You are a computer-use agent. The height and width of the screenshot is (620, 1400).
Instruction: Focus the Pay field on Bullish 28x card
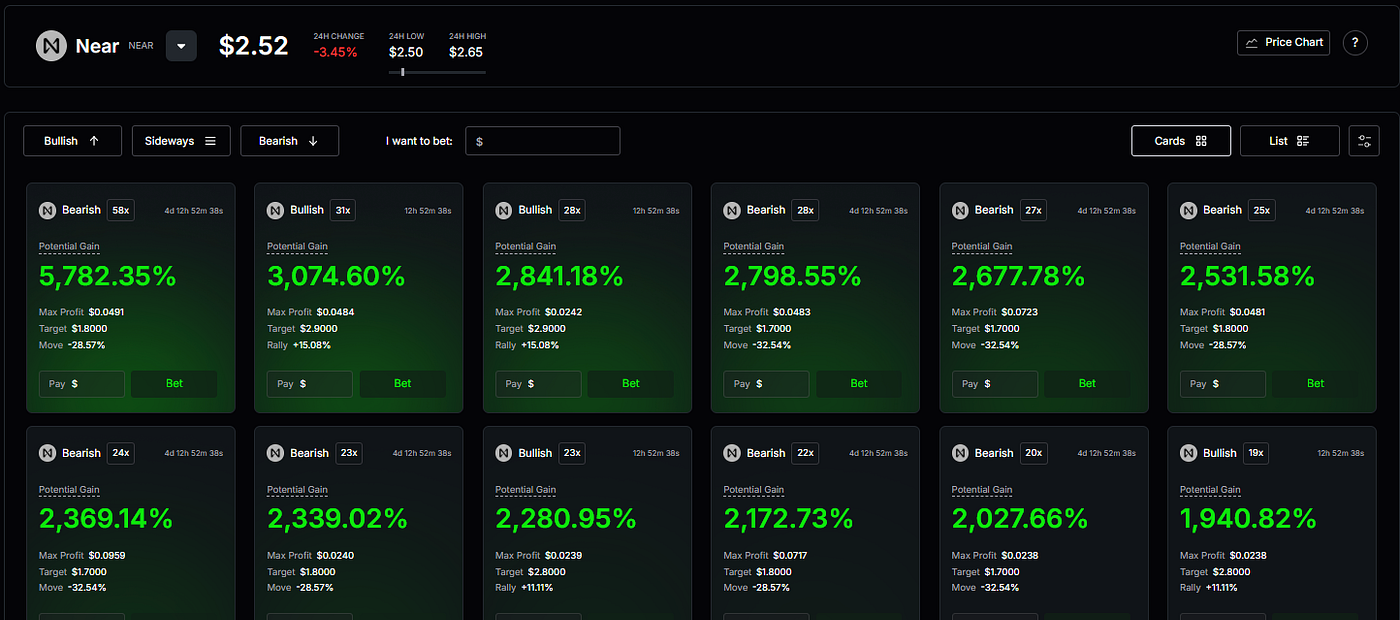538,384
